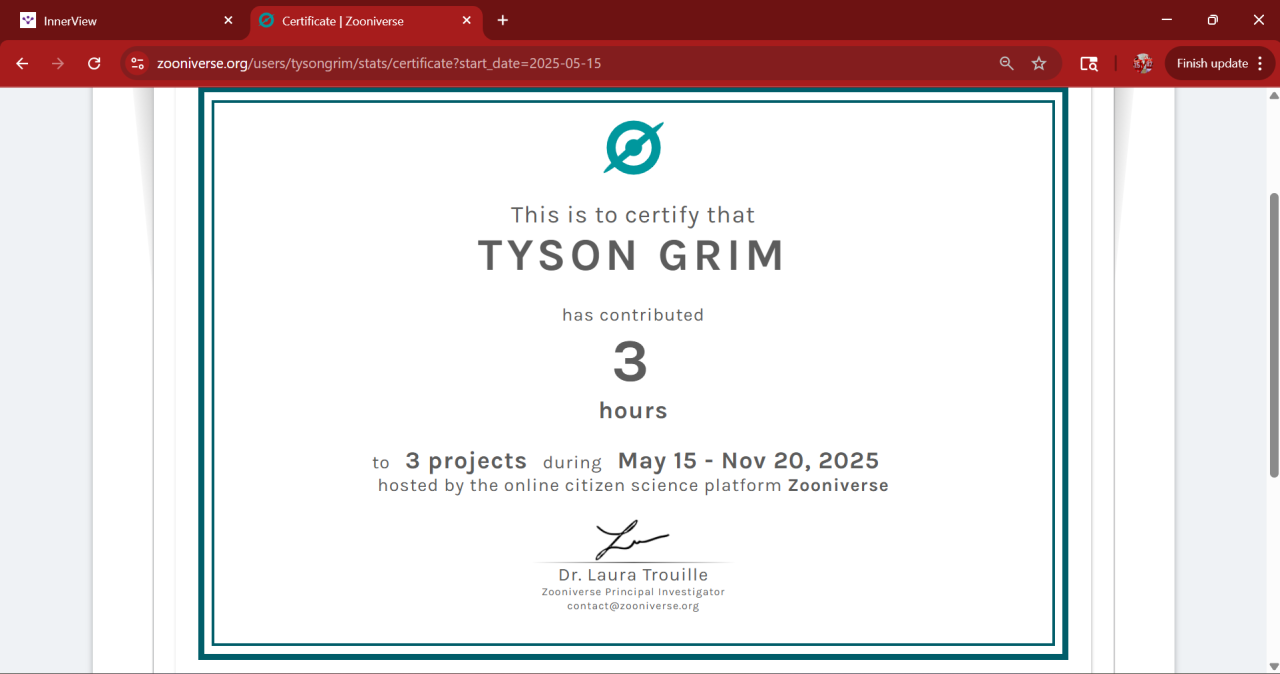The height and width of the screenshot is (674, 1280).
Task: Click the bold word Zooniverse in hosted line
Action: tap(838, 486)
